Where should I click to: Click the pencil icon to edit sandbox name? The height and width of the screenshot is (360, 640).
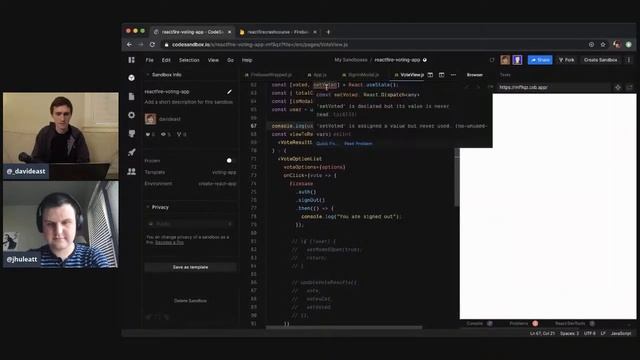[x=229, y=92]
